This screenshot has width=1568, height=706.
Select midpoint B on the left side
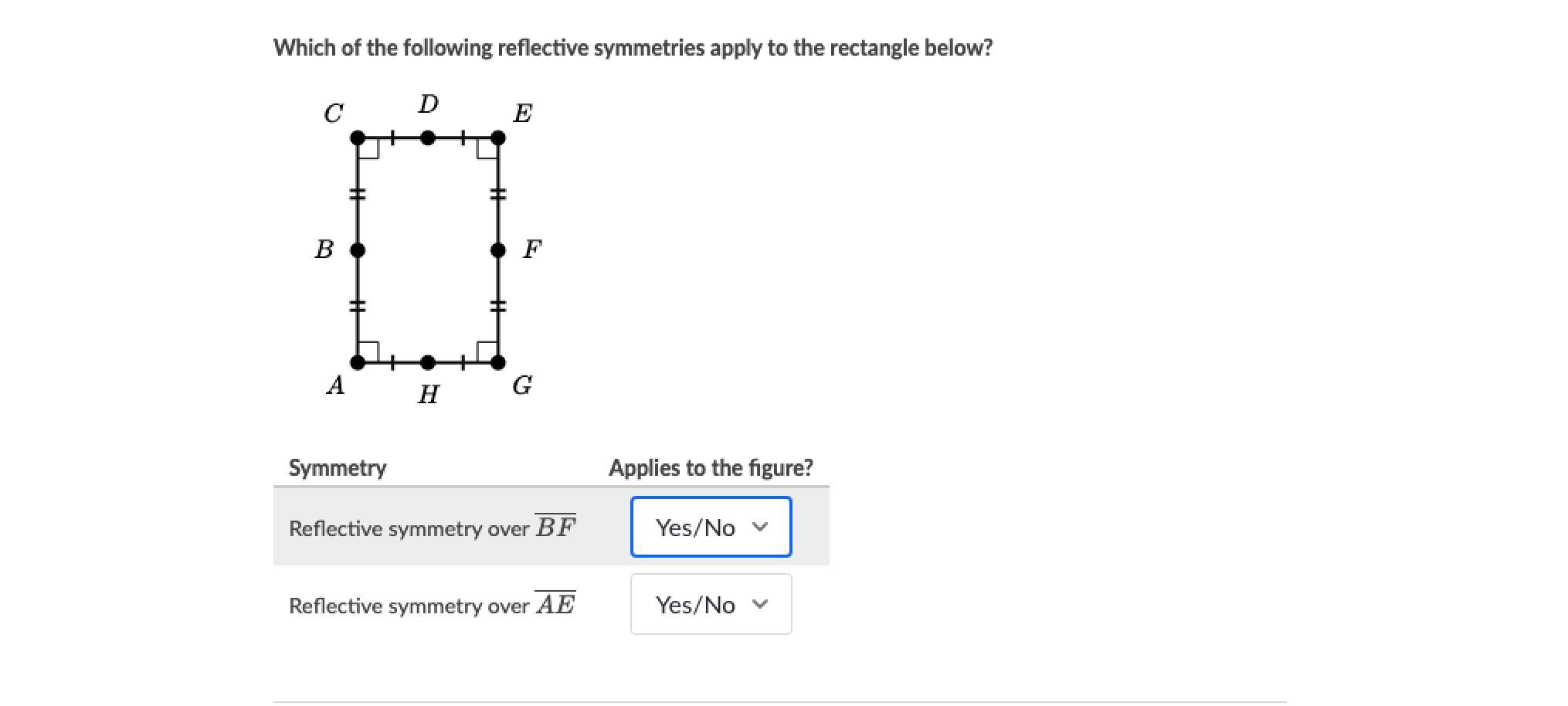[357, 250]
